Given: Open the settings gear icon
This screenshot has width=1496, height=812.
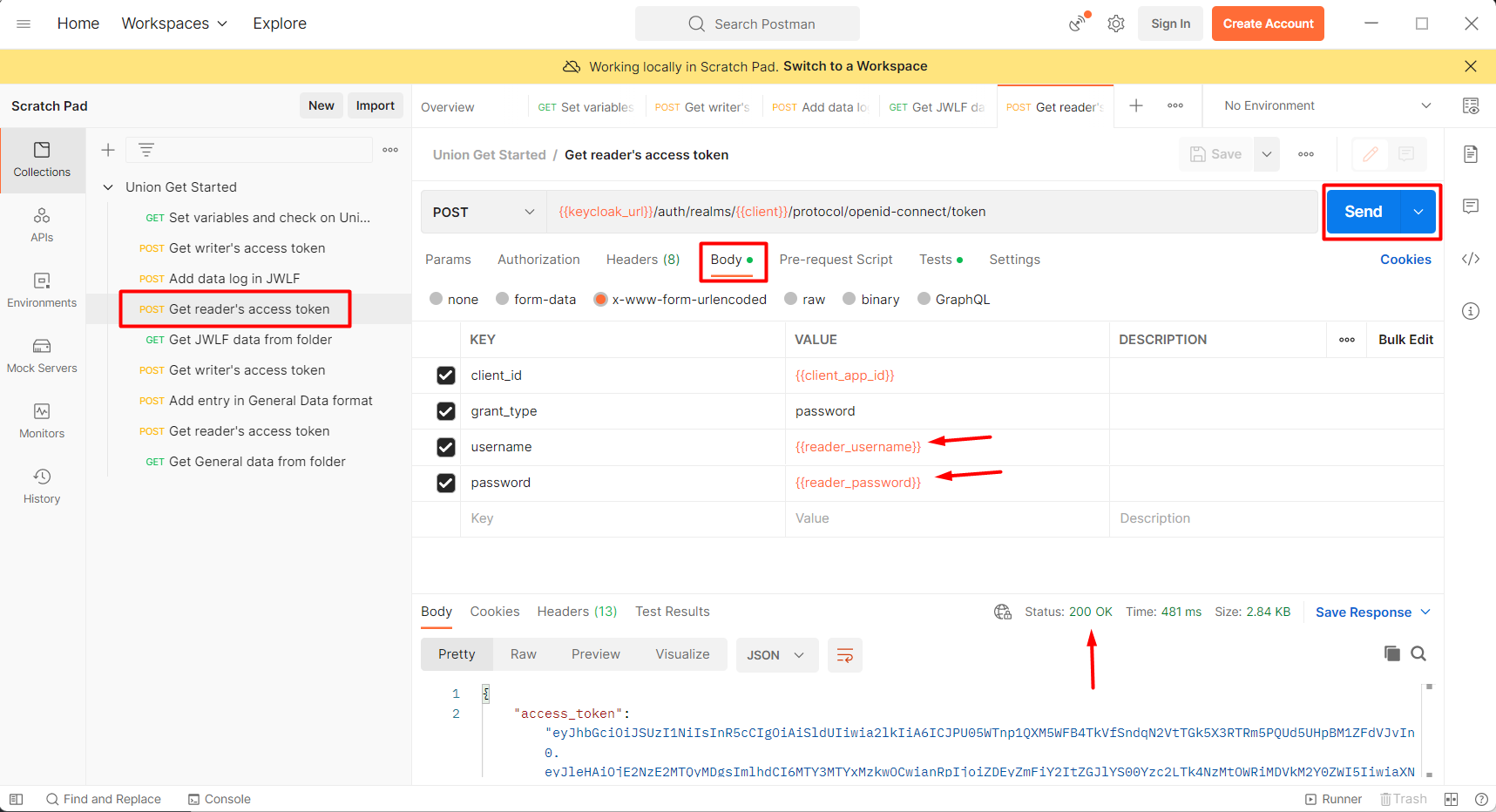Looking at the screenshot, I should point(1116,24).
